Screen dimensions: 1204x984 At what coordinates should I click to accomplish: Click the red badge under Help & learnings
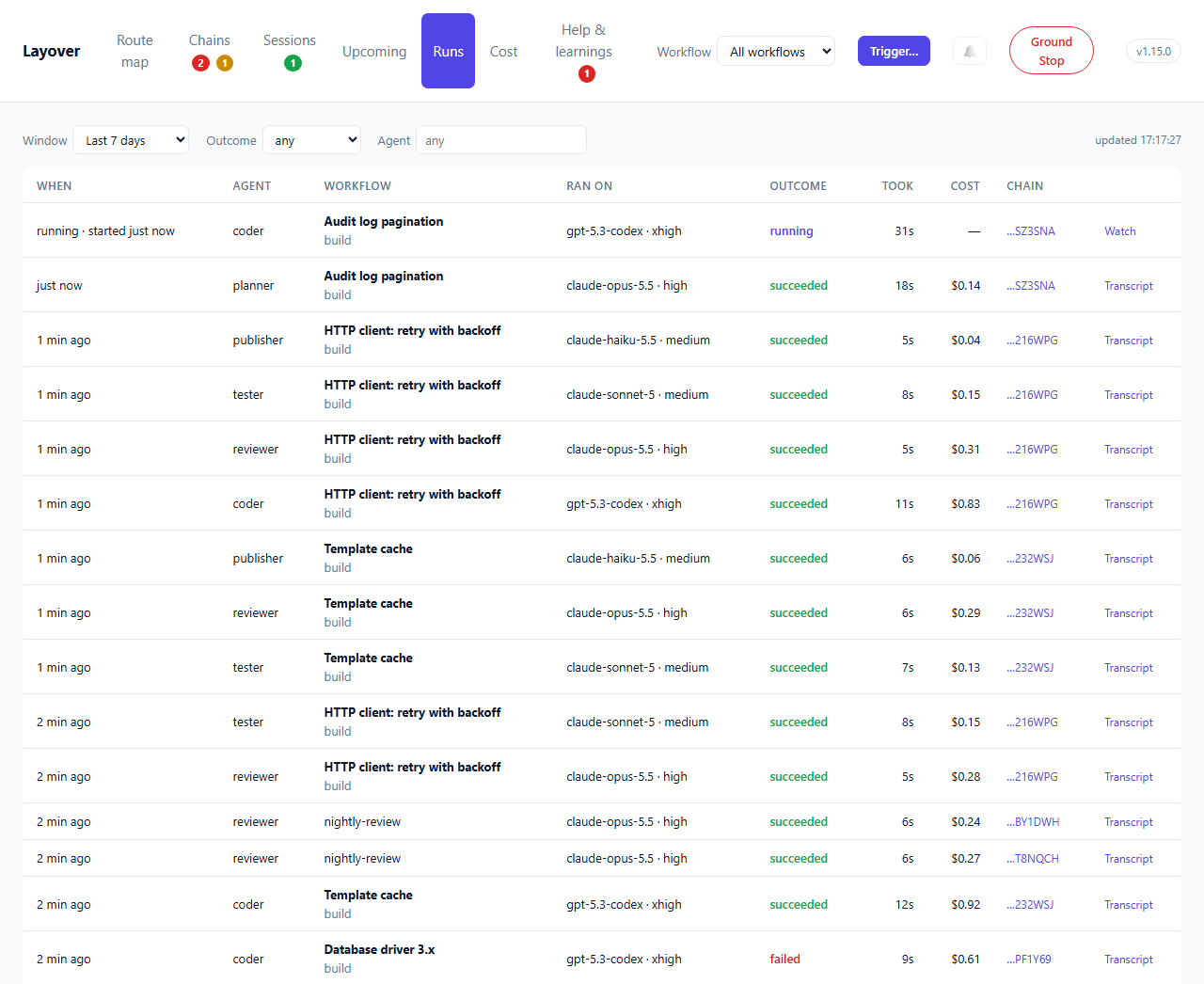click(x=587, y=73)
